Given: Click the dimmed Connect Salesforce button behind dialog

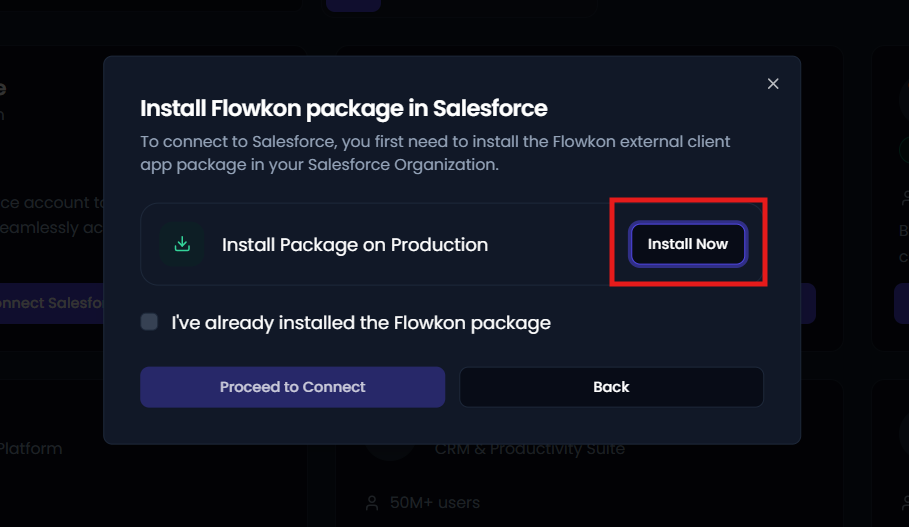Looking at the screenshot, I should click(52, 303).
